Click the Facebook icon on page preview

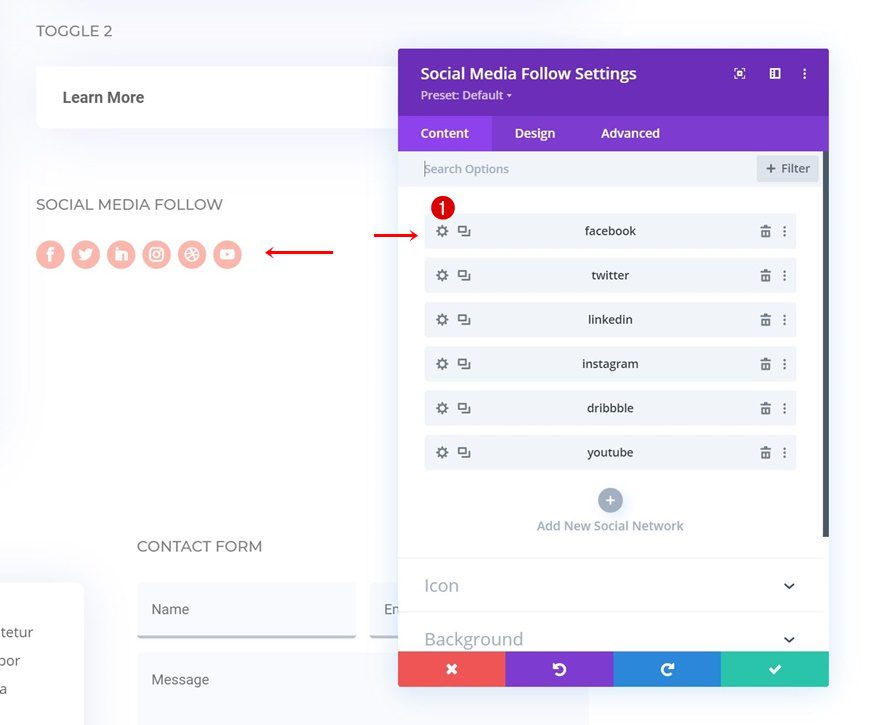pos(51,255)
